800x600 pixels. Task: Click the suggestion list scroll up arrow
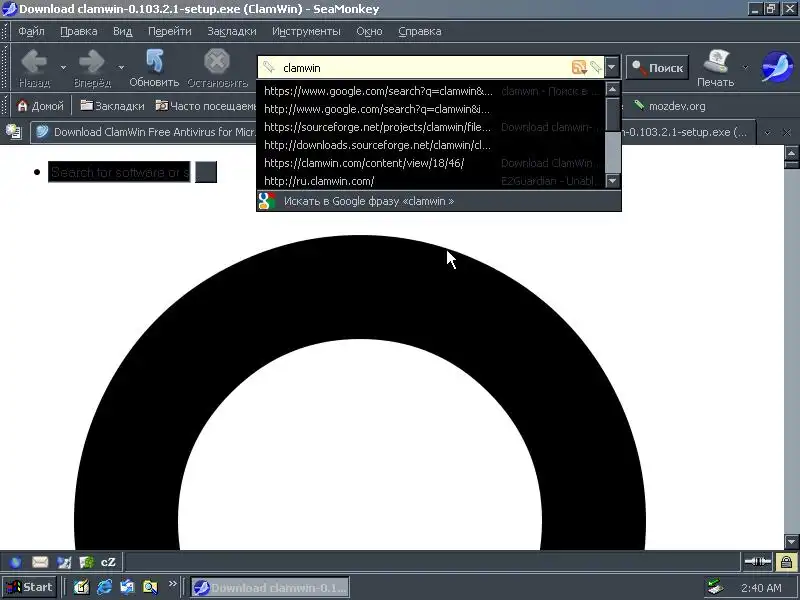pyautogui.click(x=612, y=89)
